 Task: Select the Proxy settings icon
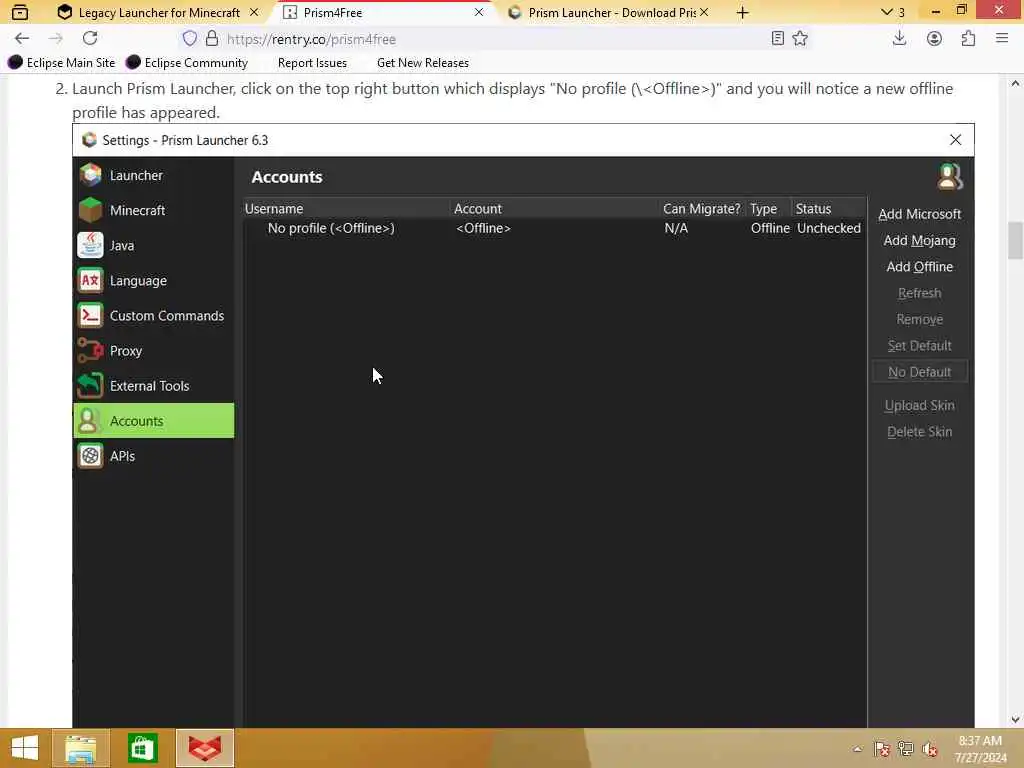pyautogui.click(x=90, y=351)
